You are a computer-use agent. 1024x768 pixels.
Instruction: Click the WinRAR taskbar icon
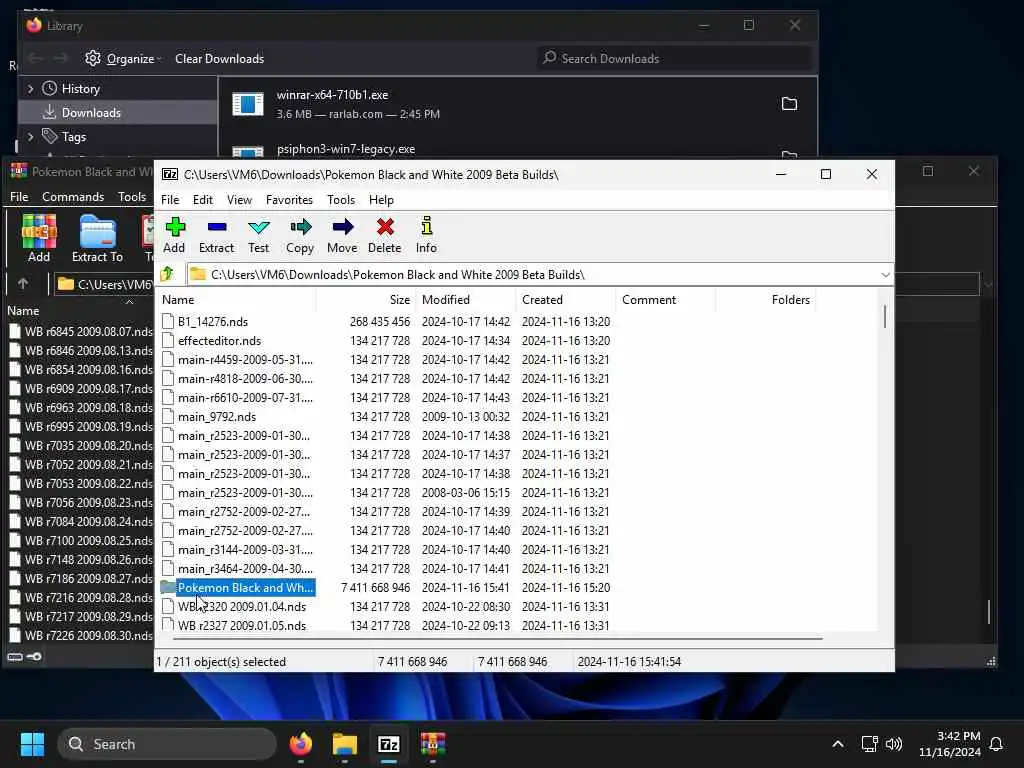pyautogui.click(x=432, y=744)
